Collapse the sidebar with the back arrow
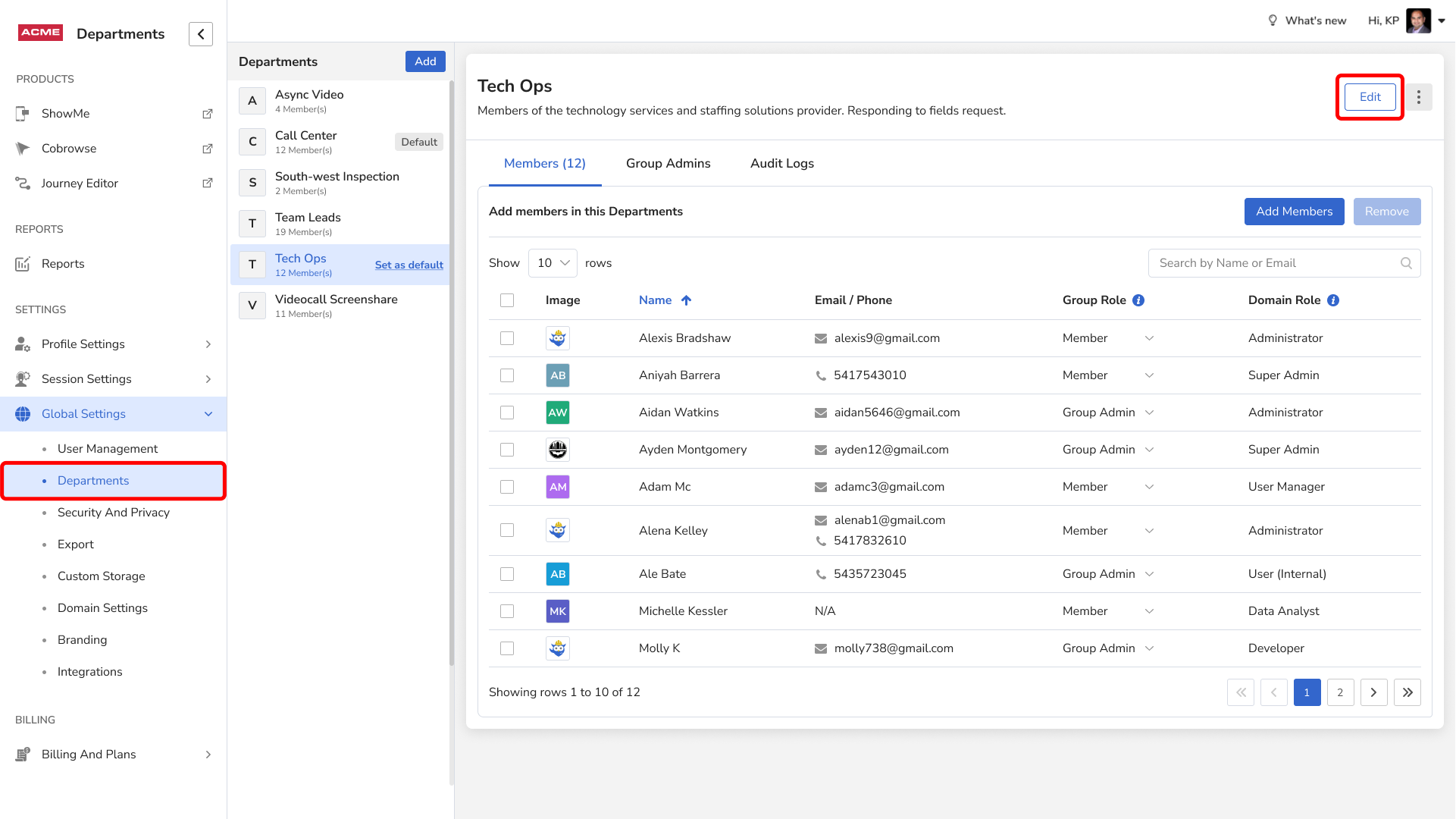 (x=201, y=34)
